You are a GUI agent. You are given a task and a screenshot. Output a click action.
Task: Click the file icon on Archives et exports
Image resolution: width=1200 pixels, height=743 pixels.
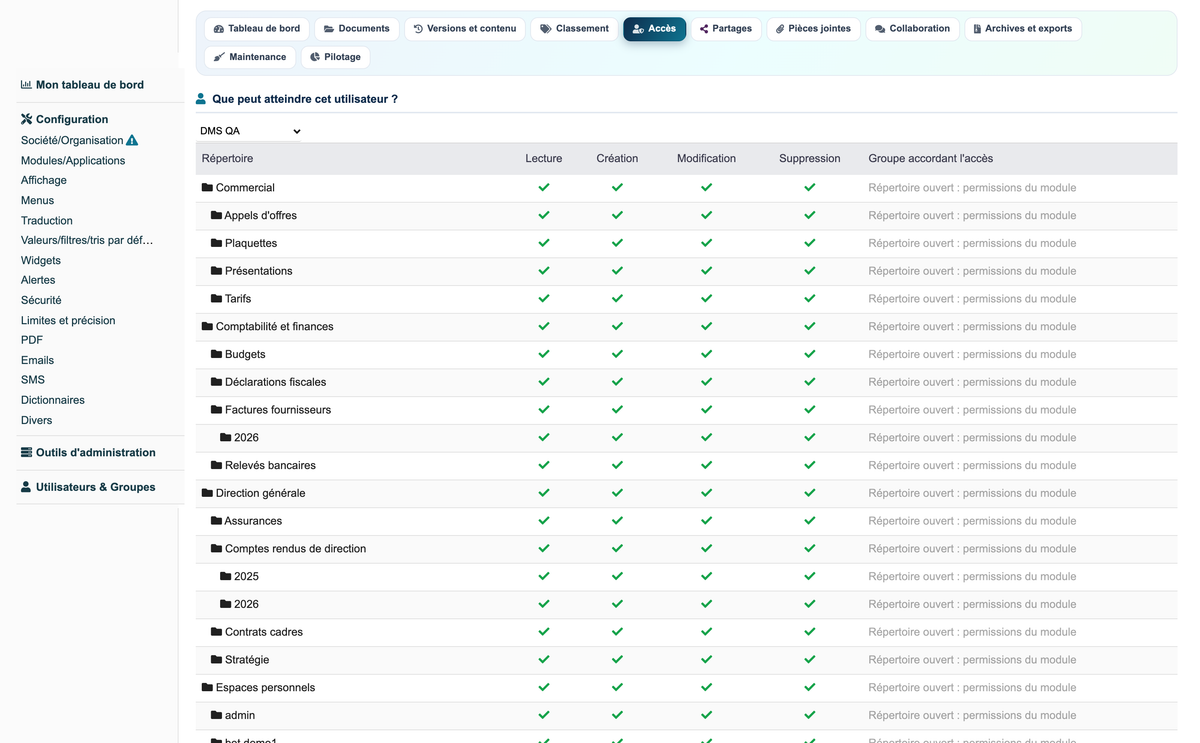pos(977,29)
